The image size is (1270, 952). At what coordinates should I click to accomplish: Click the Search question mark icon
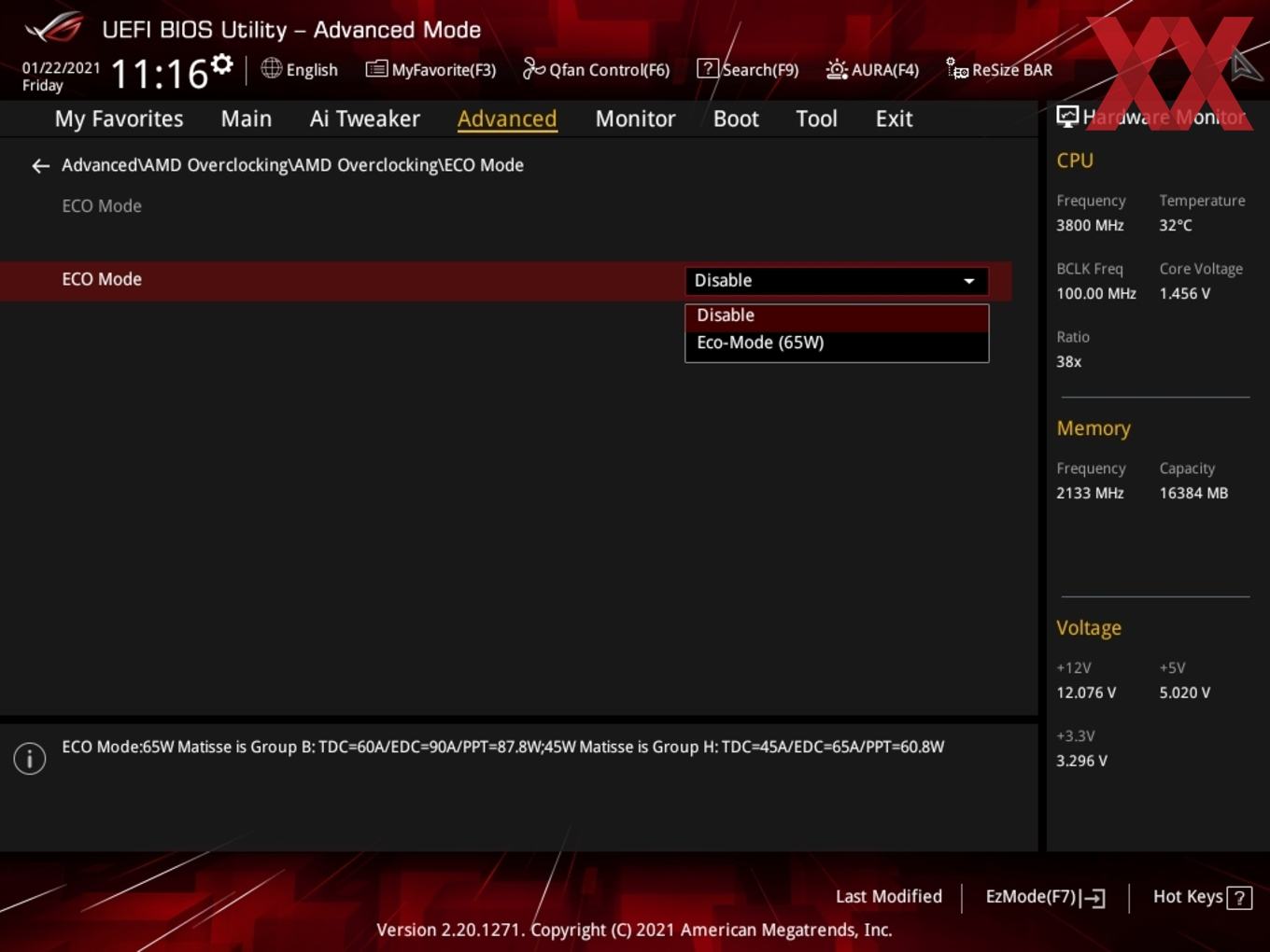[x=708, y=68]
